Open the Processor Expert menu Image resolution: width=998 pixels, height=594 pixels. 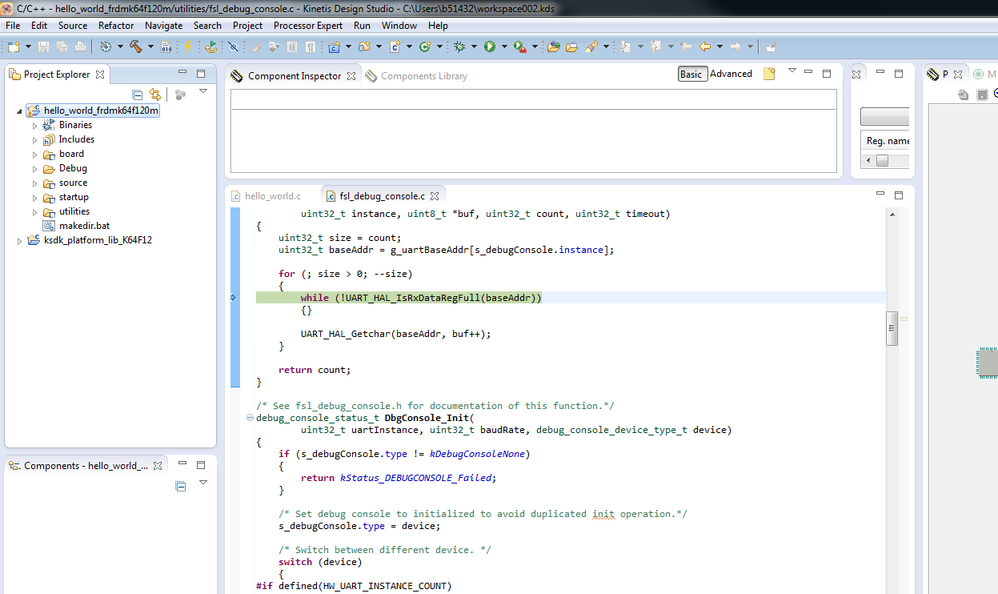(308, 25)
